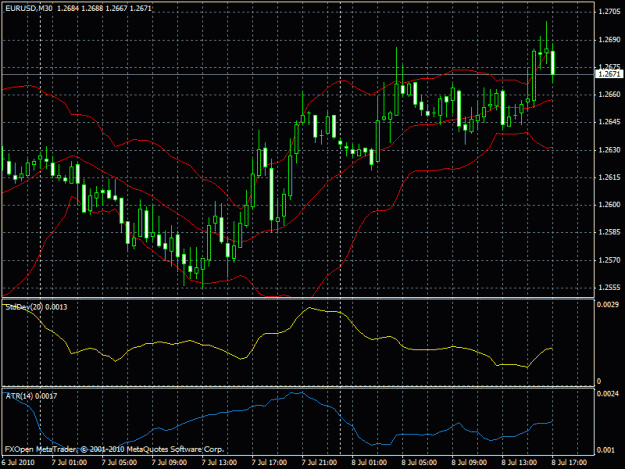The height and width of the screenshot is (469, 625).
Task: Select the last white candlestick on the chart
Action: coord(553,63)
